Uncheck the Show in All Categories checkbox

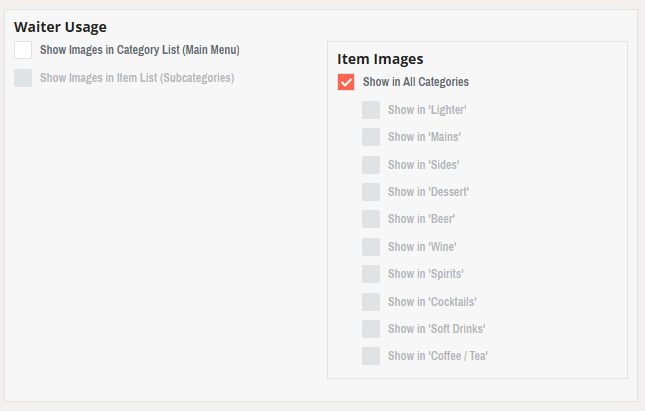346,82
